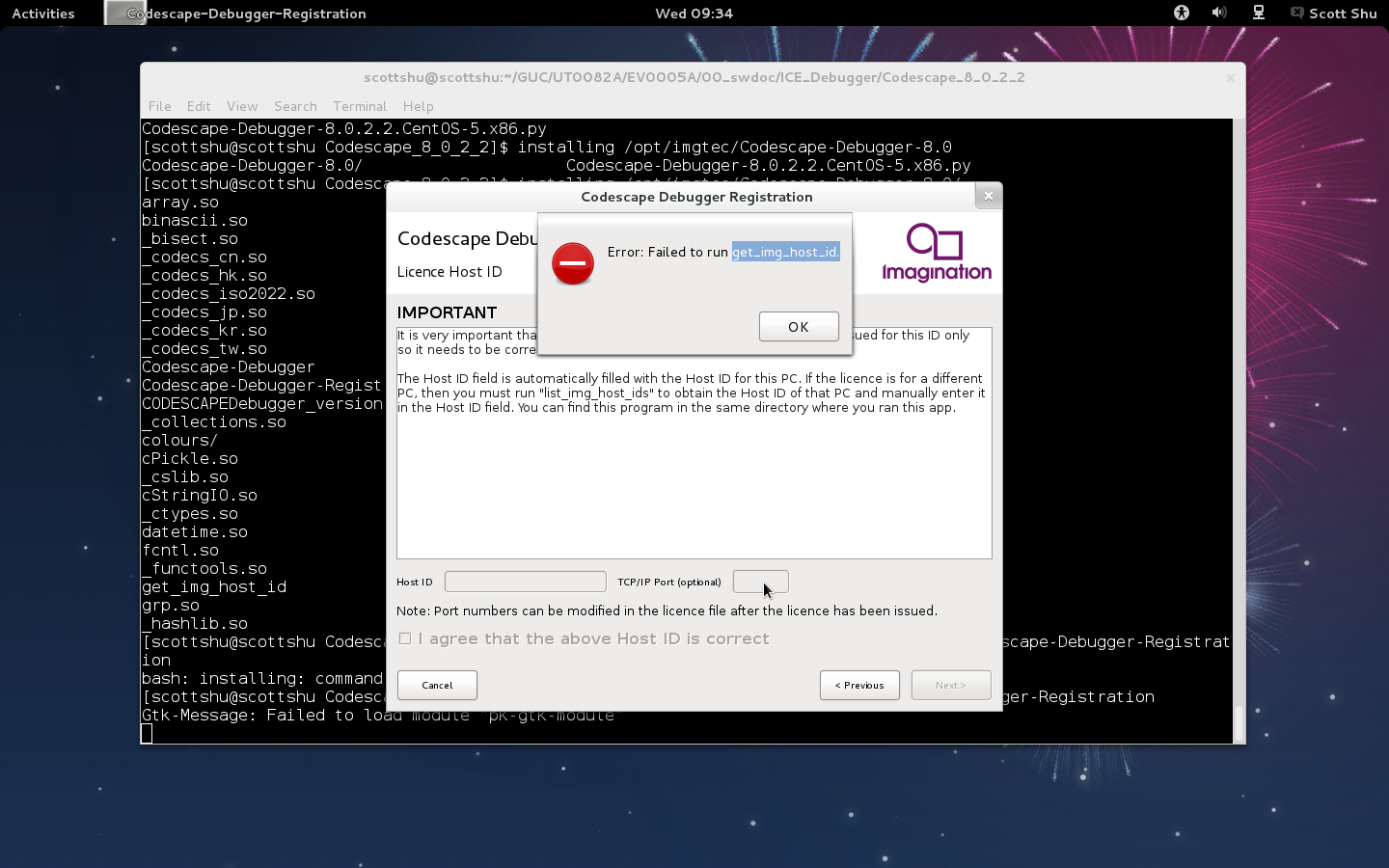
Task: Open the Activities overview
Action: [43, 14]
